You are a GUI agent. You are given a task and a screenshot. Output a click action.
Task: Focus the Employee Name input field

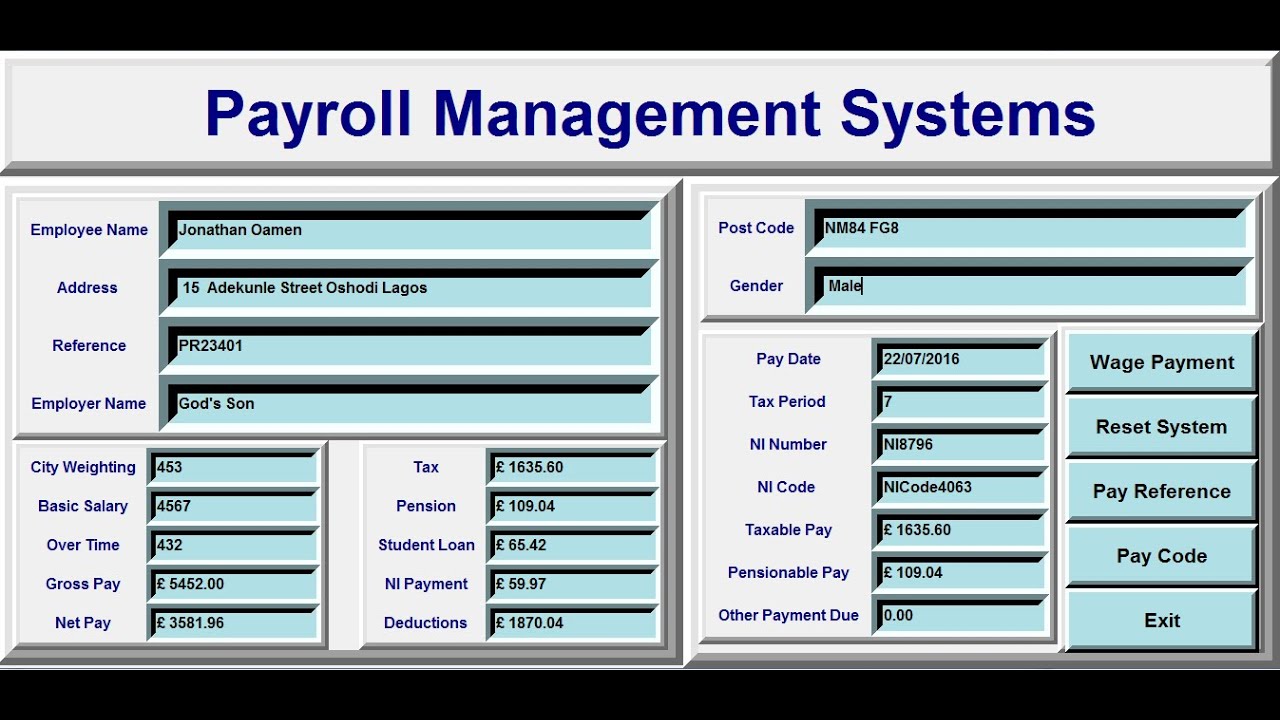tap(409, 229)
